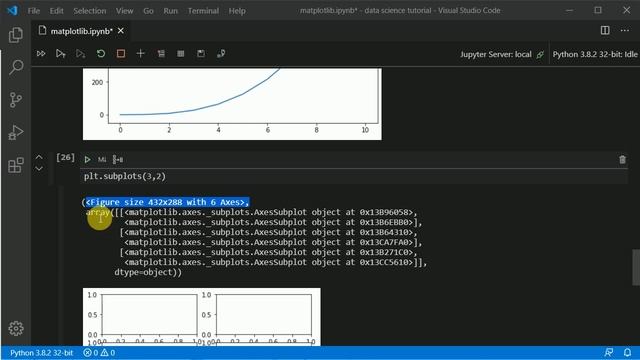Image resolution: width=640 pixels, height=360 pixels.
Task: Open the errors and warnings indicator
Action: [x=99, y=353]
